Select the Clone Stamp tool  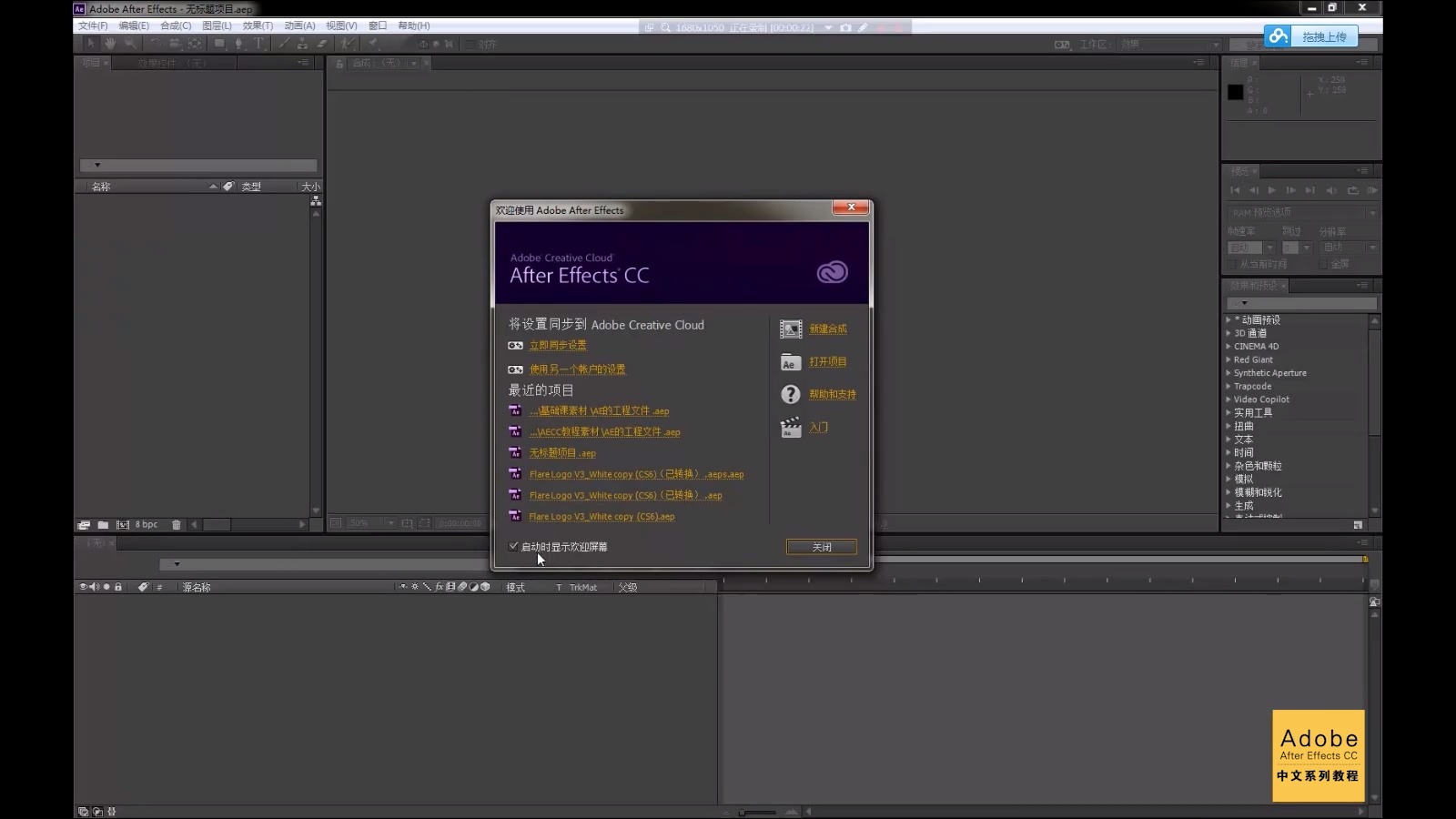pos(302,43)
